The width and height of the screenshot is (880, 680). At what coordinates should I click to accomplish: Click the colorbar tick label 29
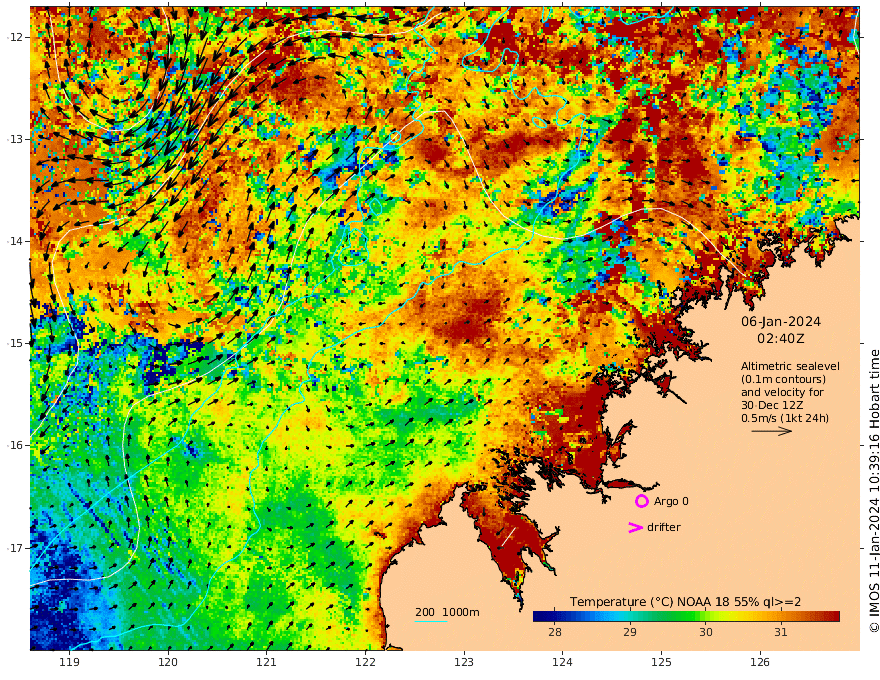tap(630, 632)
